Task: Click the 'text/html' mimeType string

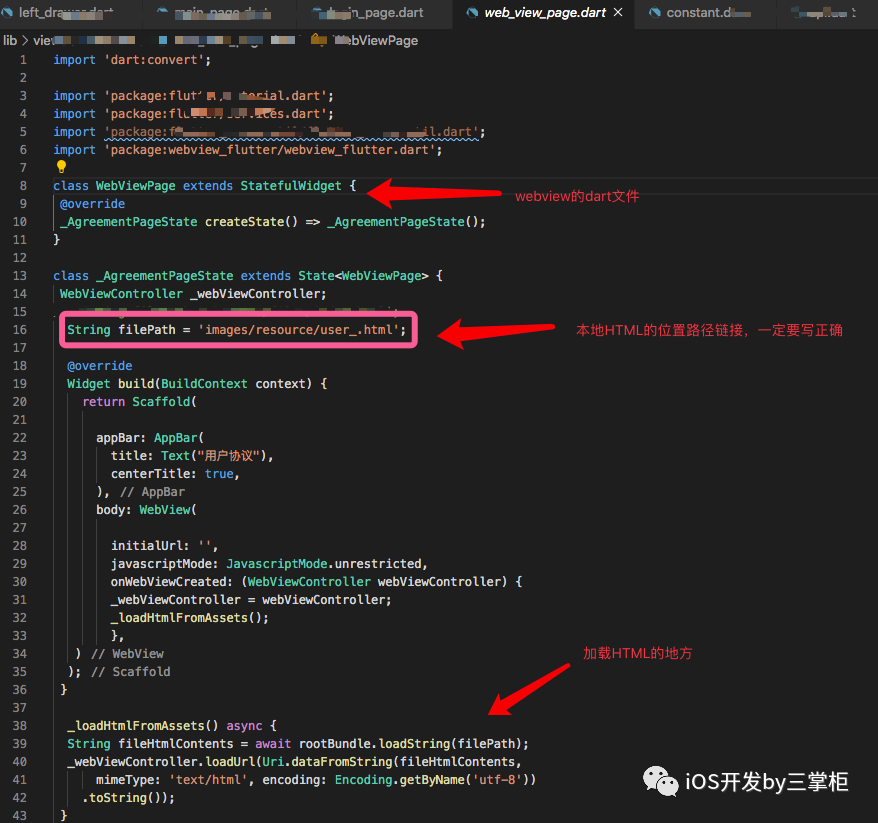Action: [x=208, y=780]
